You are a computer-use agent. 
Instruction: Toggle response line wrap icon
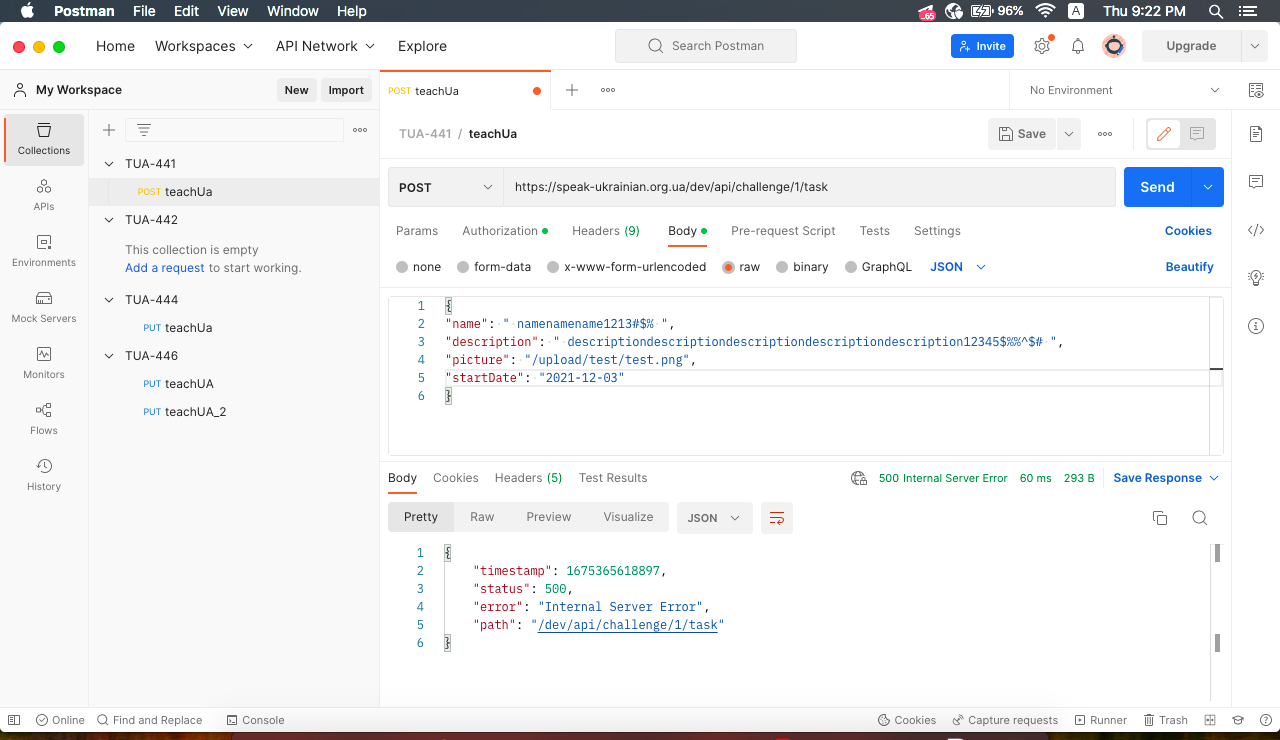[x=777, y=517]
